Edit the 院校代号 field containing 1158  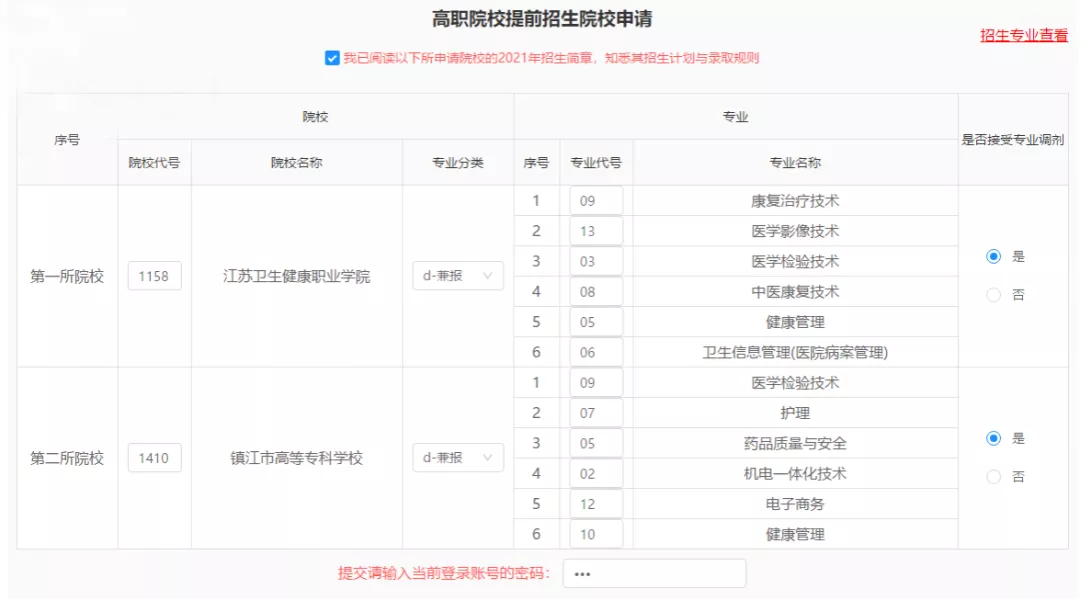pos(154,276)
